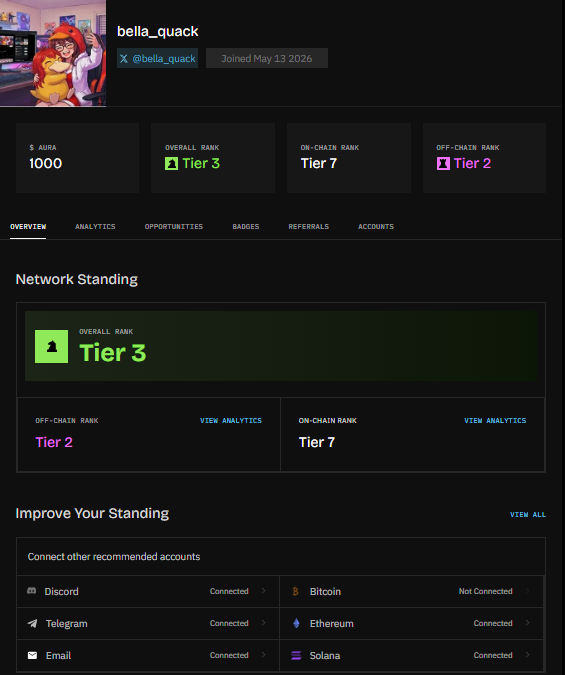Click the Bitcoin symbol icon

click(295, 591)
